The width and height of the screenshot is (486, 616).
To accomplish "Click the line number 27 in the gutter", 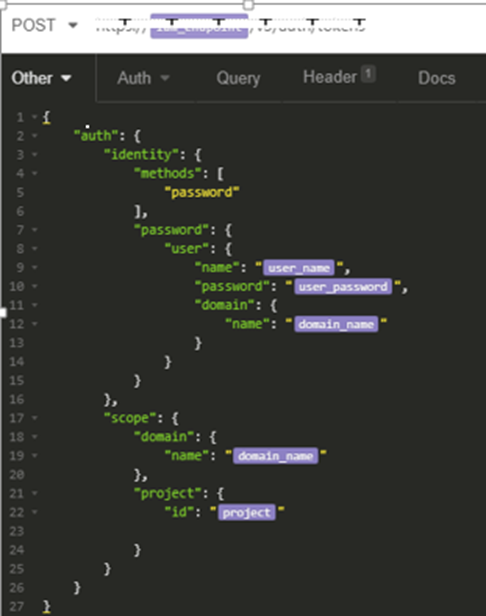I will point(17,606).
